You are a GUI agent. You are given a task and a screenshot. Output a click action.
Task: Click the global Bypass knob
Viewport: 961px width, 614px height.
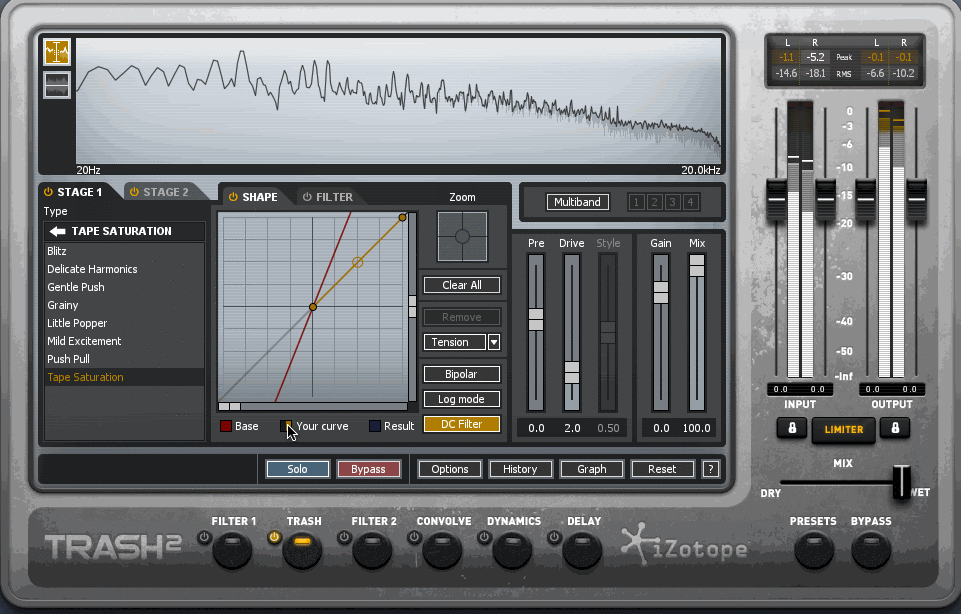coord(871,550)
